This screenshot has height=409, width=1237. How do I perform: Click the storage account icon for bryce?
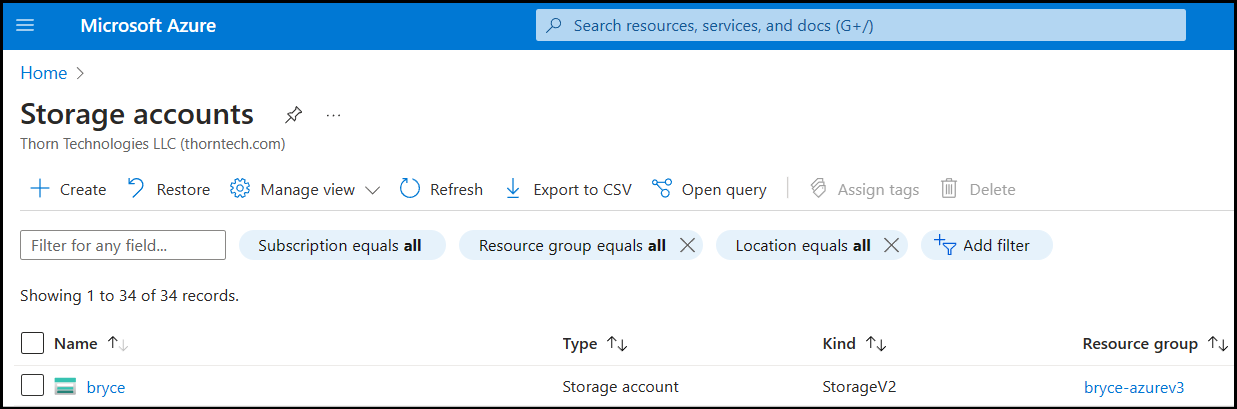point(66,387)
